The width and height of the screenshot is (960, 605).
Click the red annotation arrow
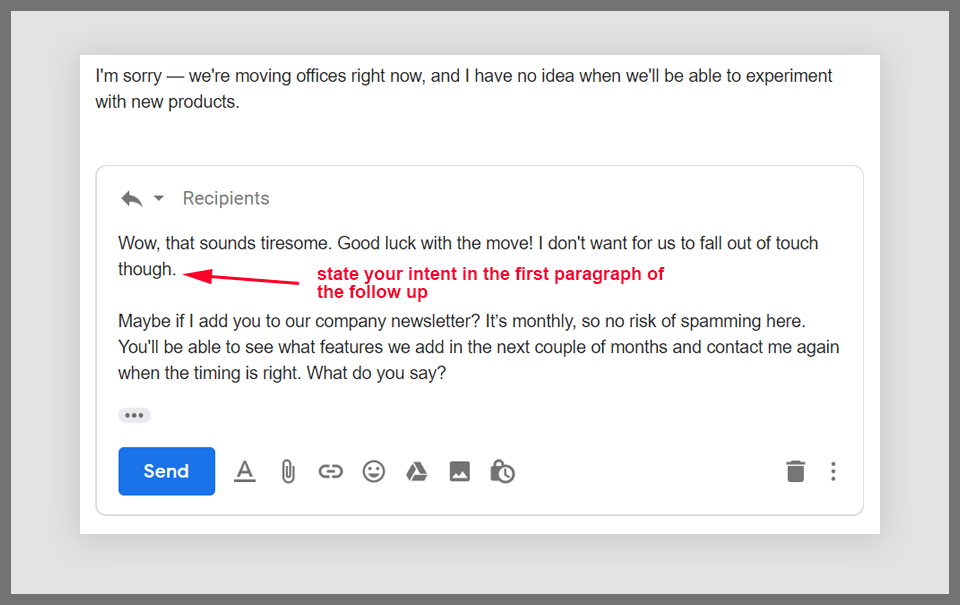(242, 277)
